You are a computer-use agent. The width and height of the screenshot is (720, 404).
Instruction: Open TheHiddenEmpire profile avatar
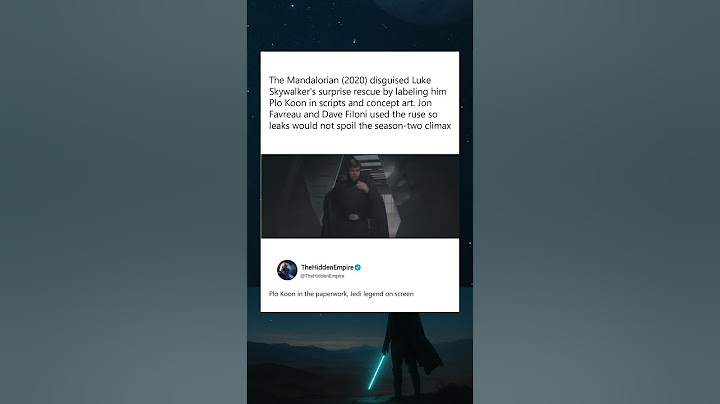tap(287, 270)
